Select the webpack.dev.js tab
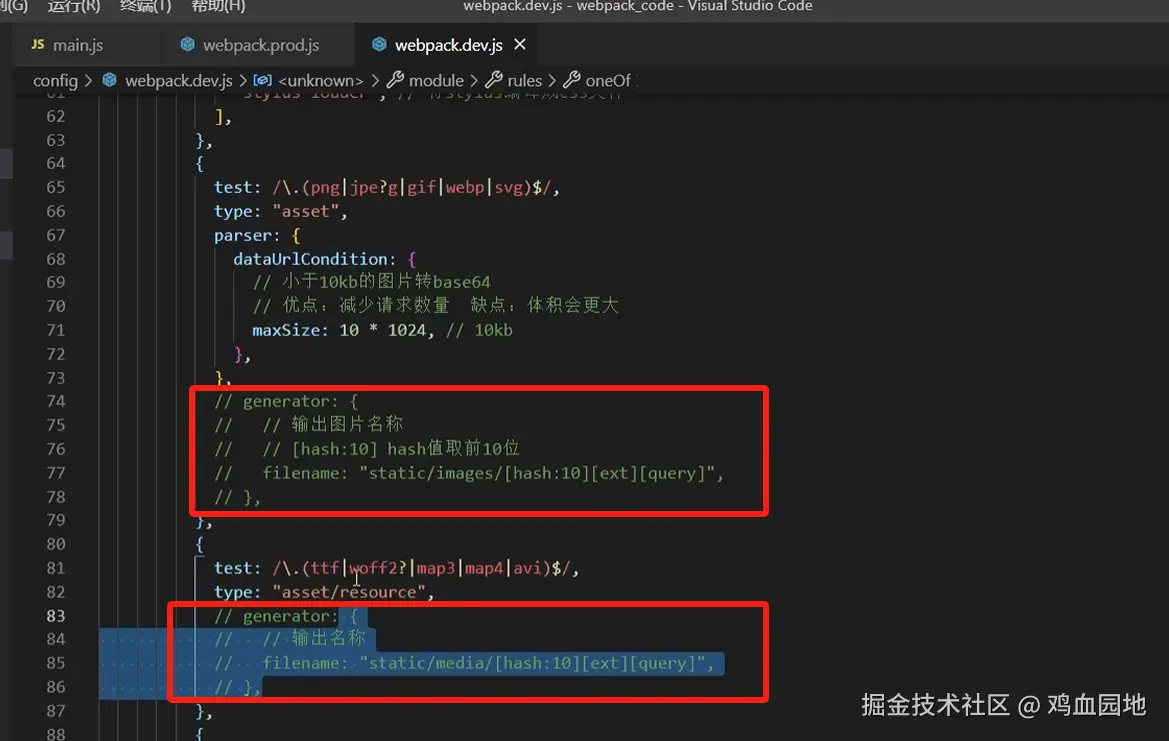Image resolution: width=1169 pixels, height=741 pixels. [x=448, y=45]
